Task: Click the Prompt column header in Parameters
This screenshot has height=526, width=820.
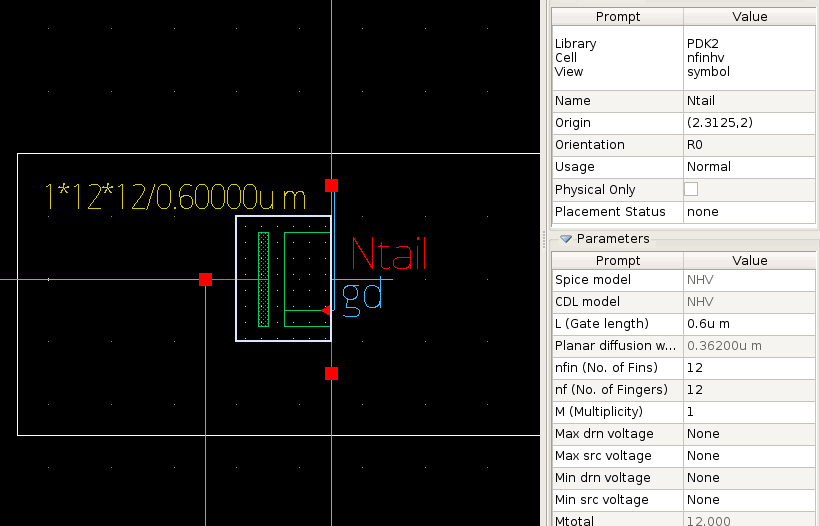Action: tap(617, 261)
